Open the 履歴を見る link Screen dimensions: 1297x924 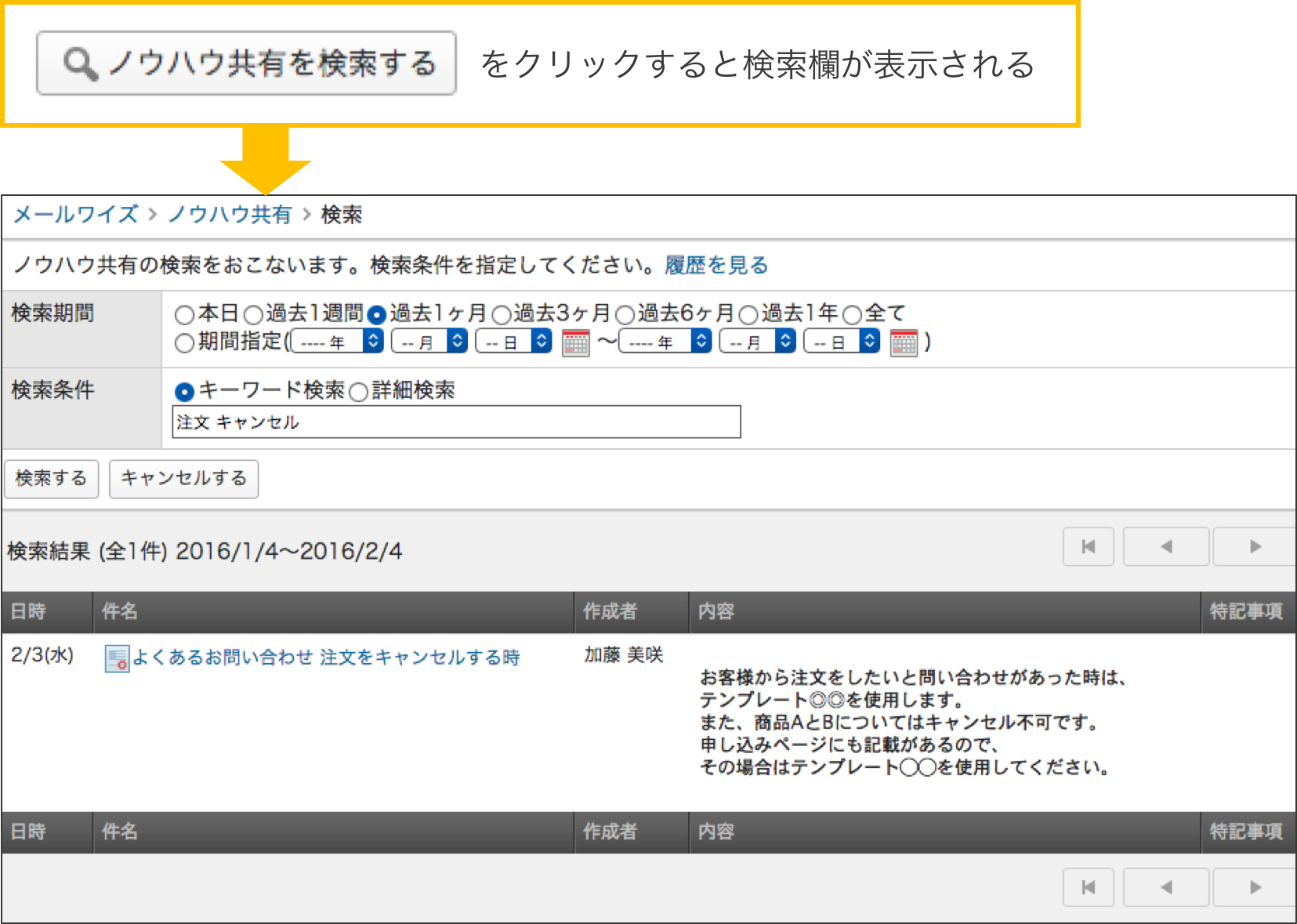coord(716,265)
